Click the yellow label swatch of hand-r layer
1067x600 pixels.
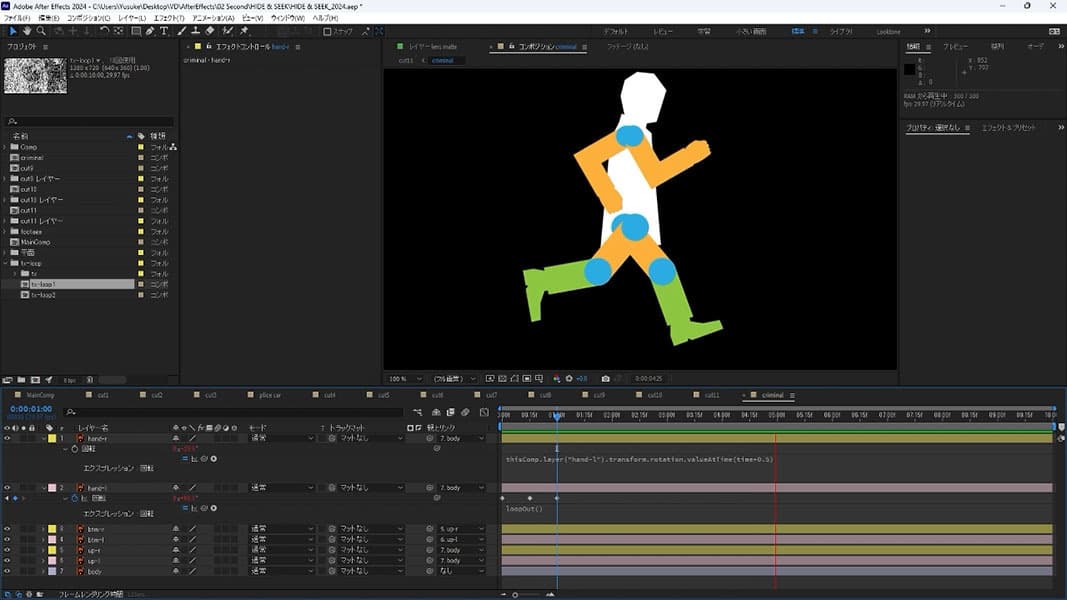tap(51, 438)
